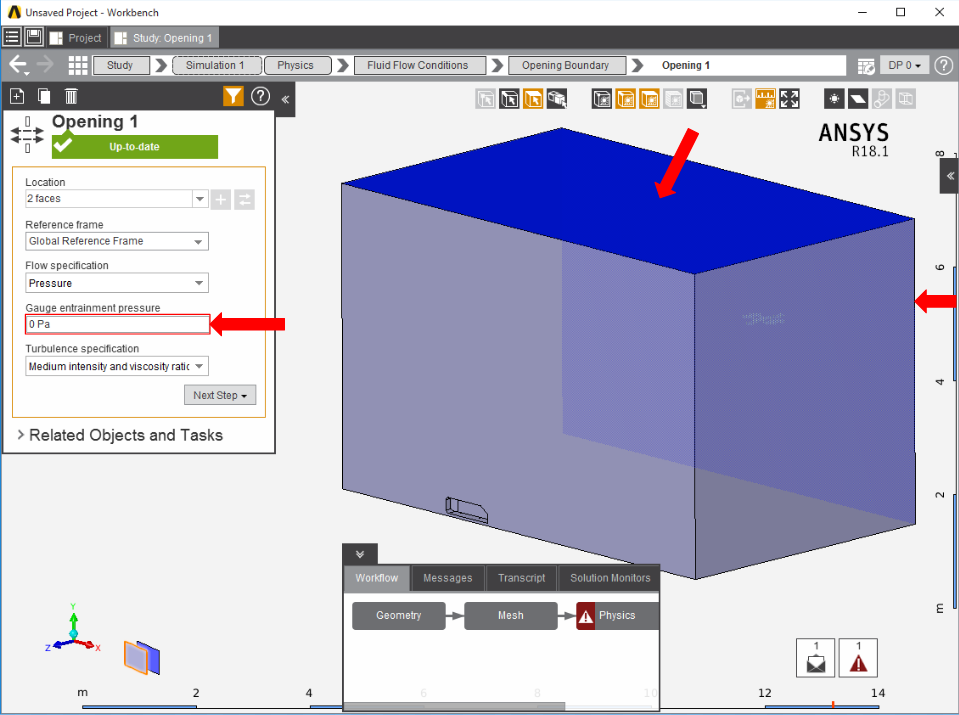Go back with the left arrow

(18, 65)
